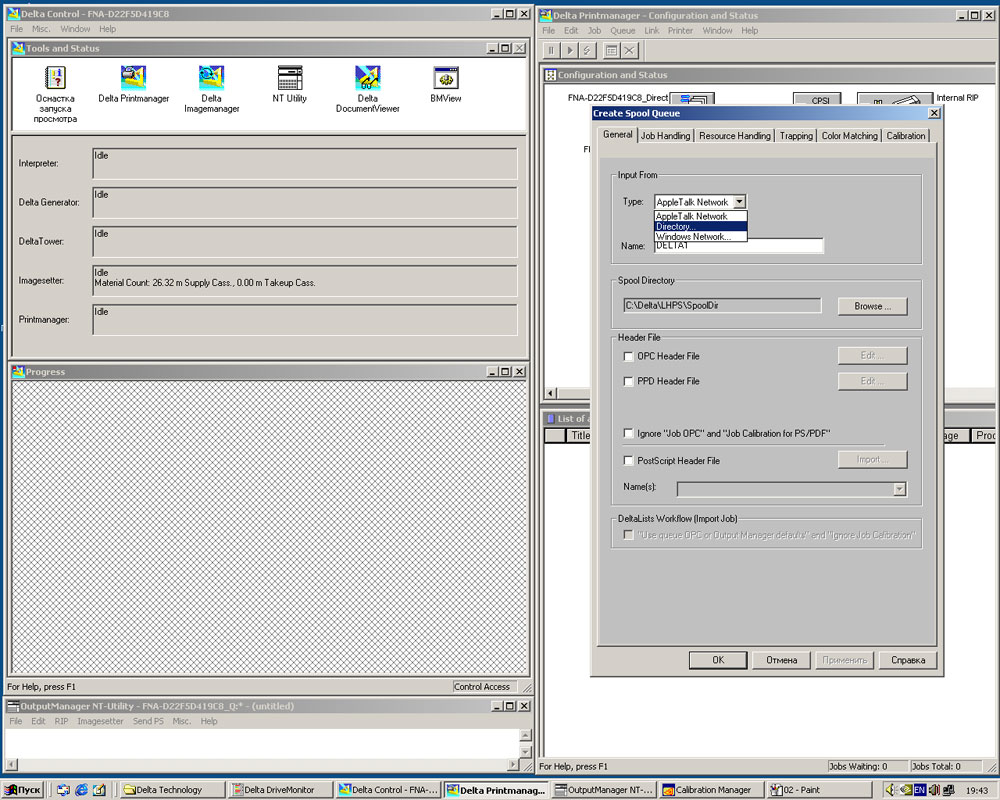Viewport: 1000px width, 800px height.
Task: Open the NT Utility icon
Action: coord(290,79)
